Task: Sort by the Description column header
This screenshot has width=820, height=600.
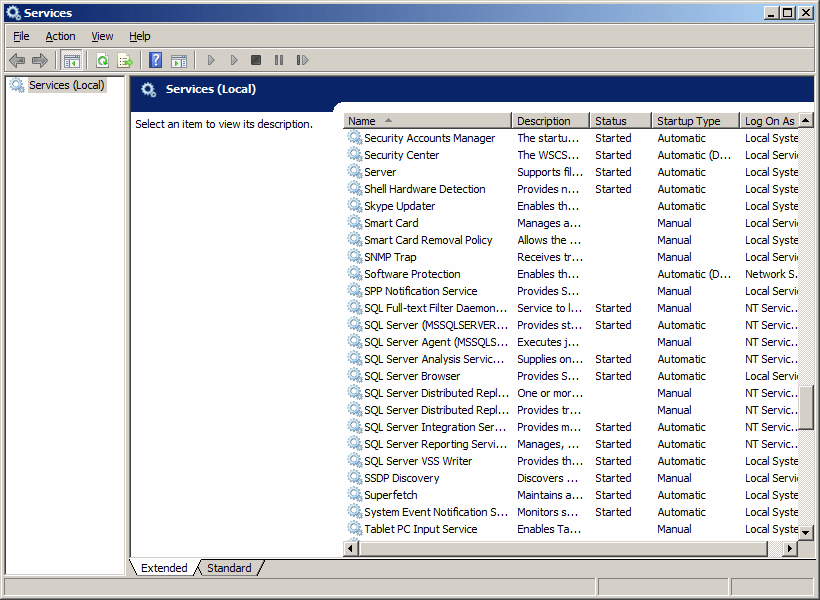Action: 551,121
